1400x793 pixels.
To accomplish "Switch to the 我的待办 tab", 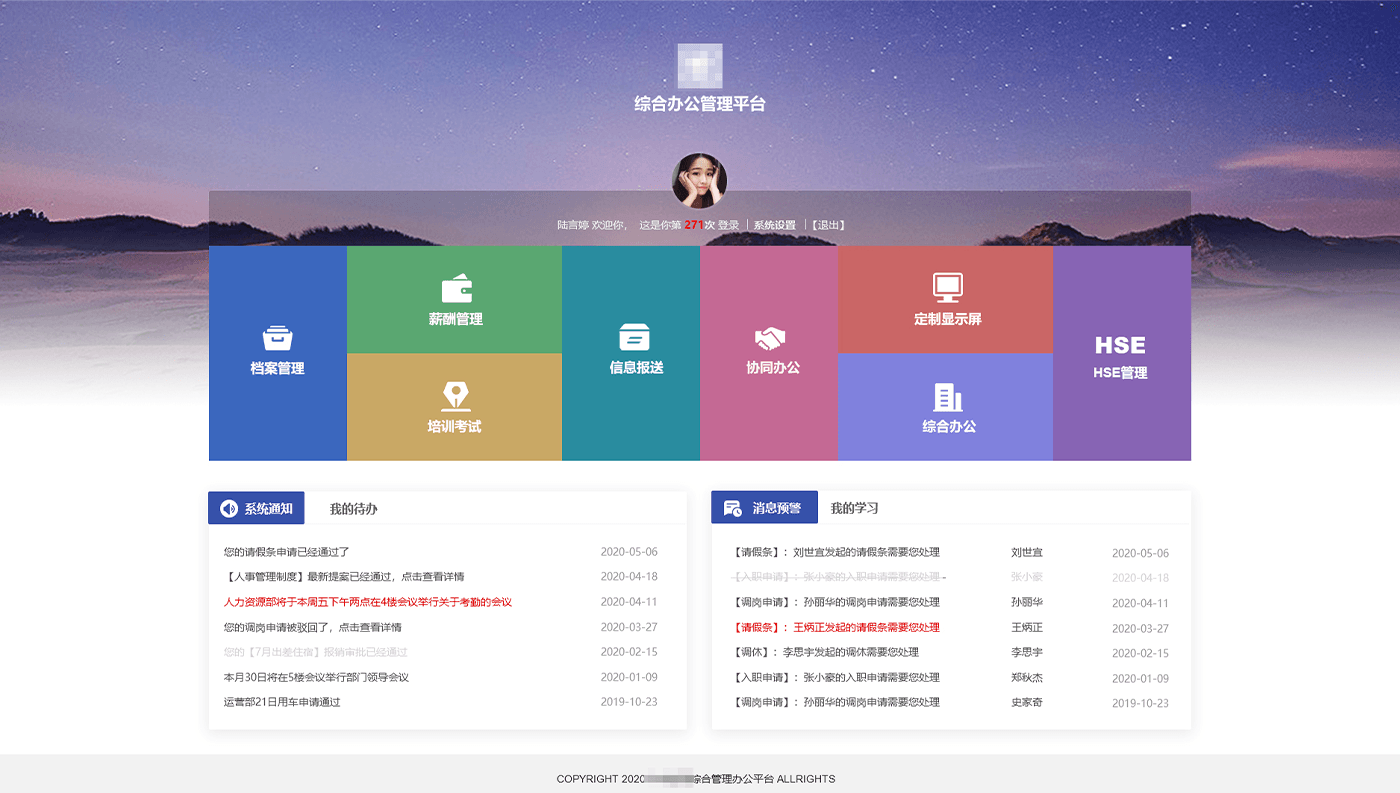I will point(354,509).
